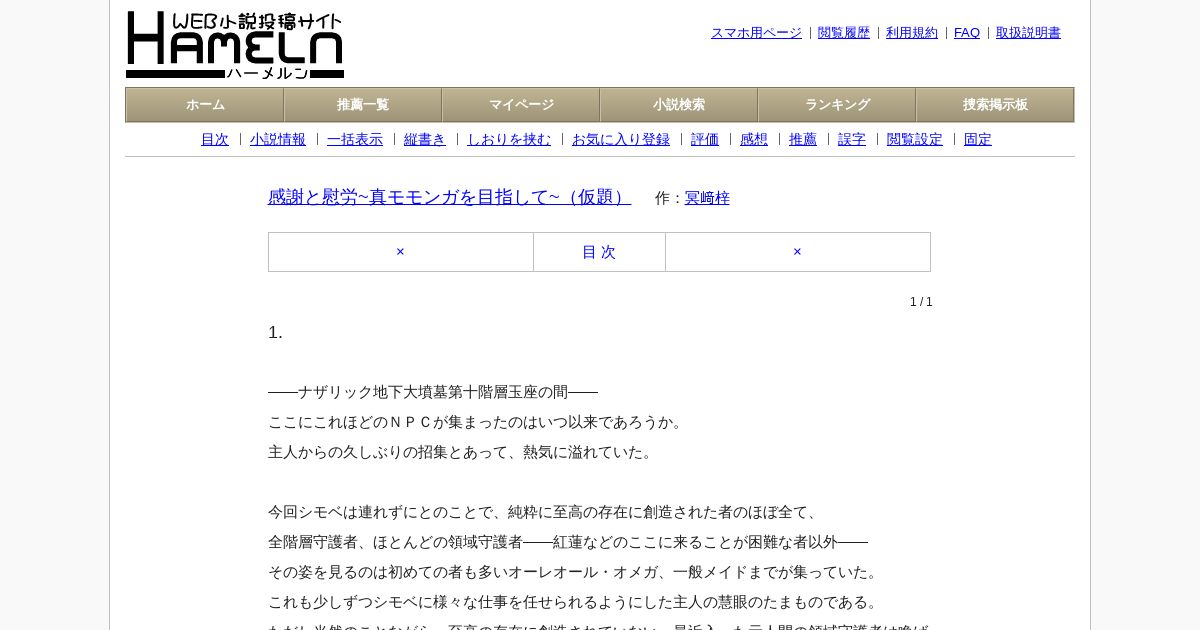
Task: Open 捜索掲示板 navigation tab
Action: coord(995,105)
